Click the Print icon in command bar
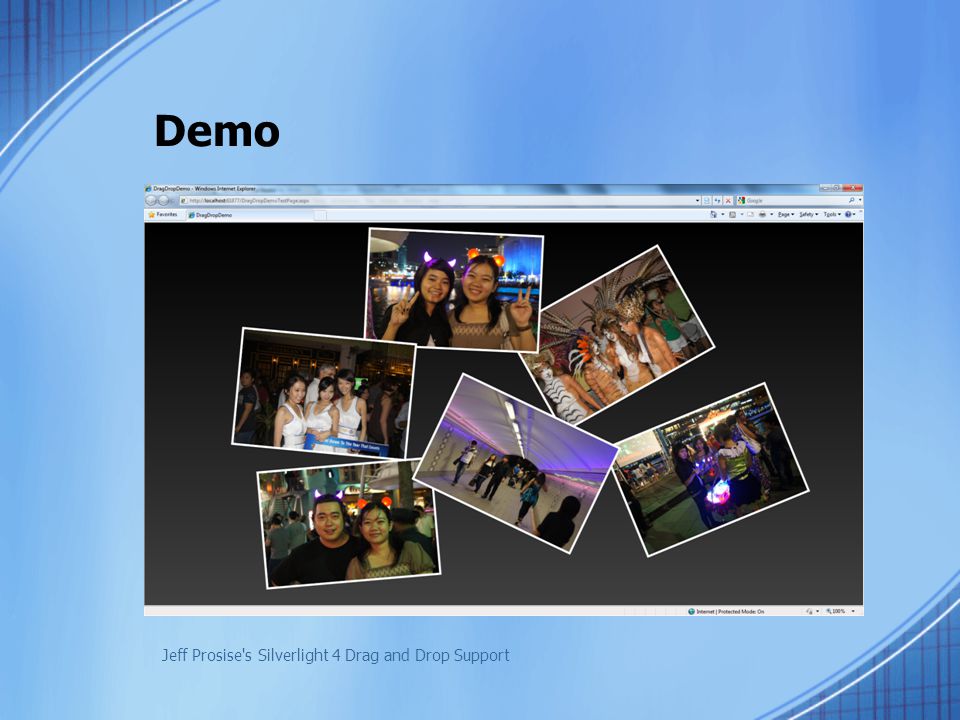 coord(762,214)
